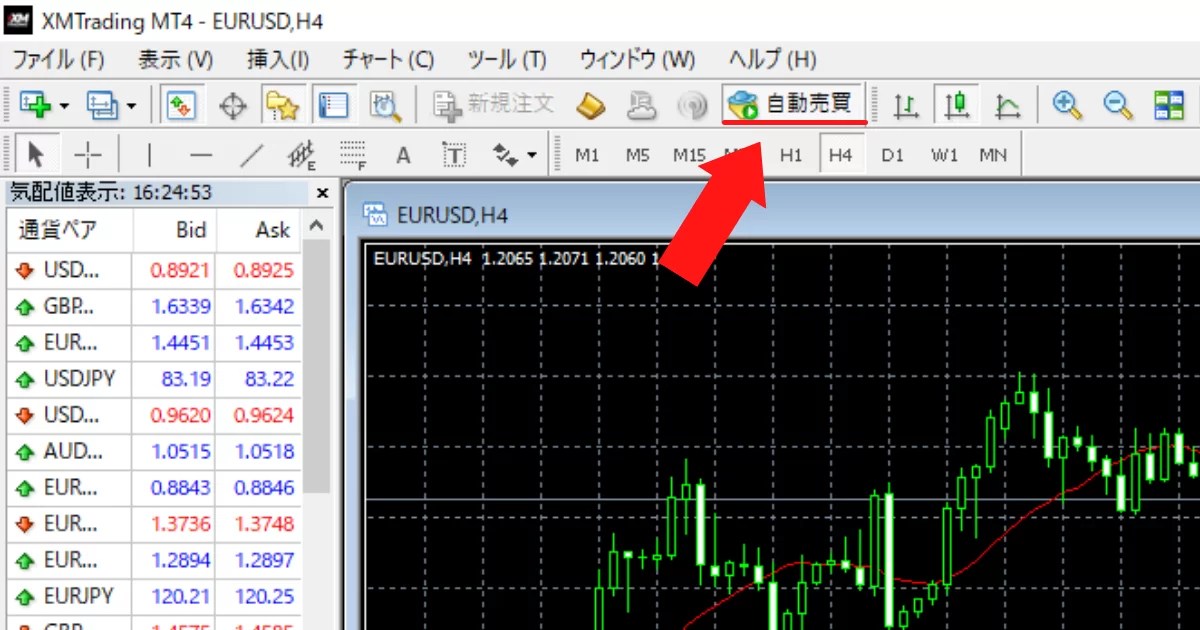This screenshot has height=630, width=1200.
Task: Switch timeframe to D1
Action: coord(892,155)
